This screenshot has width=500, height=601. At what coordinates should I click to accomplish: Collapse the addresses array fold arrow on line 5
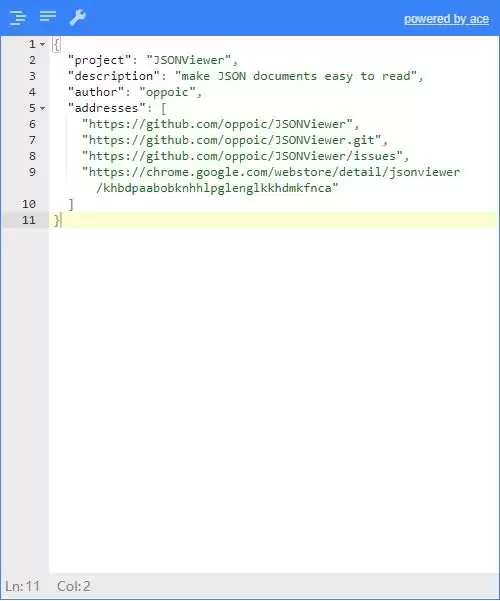tap(43, 108)
